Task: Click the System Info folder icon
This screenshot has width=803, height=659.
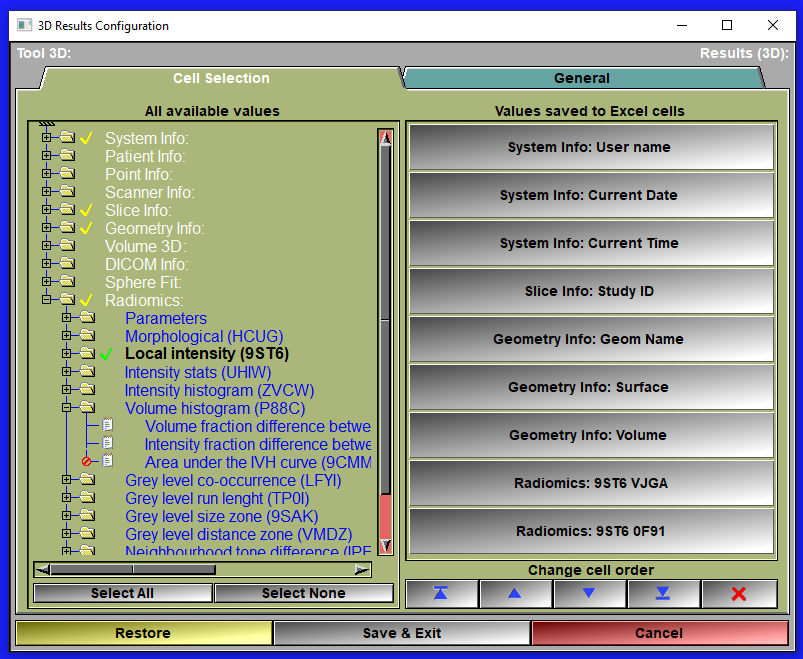Action: [67, 137]
